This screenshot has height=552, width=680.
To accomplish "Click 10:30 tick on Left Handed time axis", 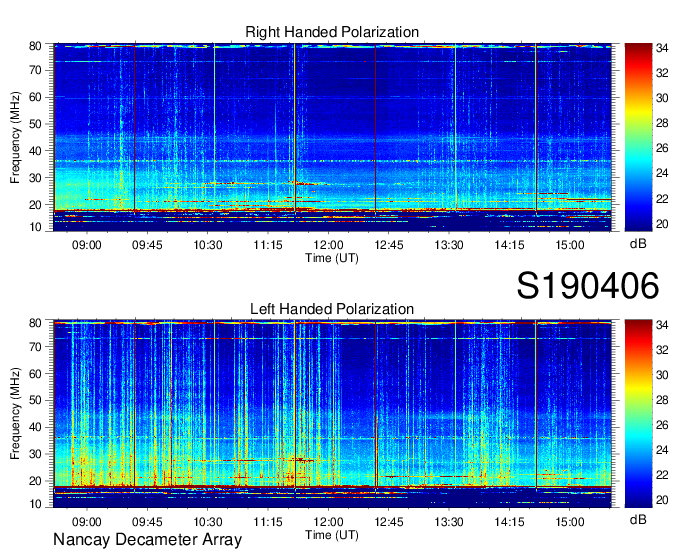I will 208,522.
